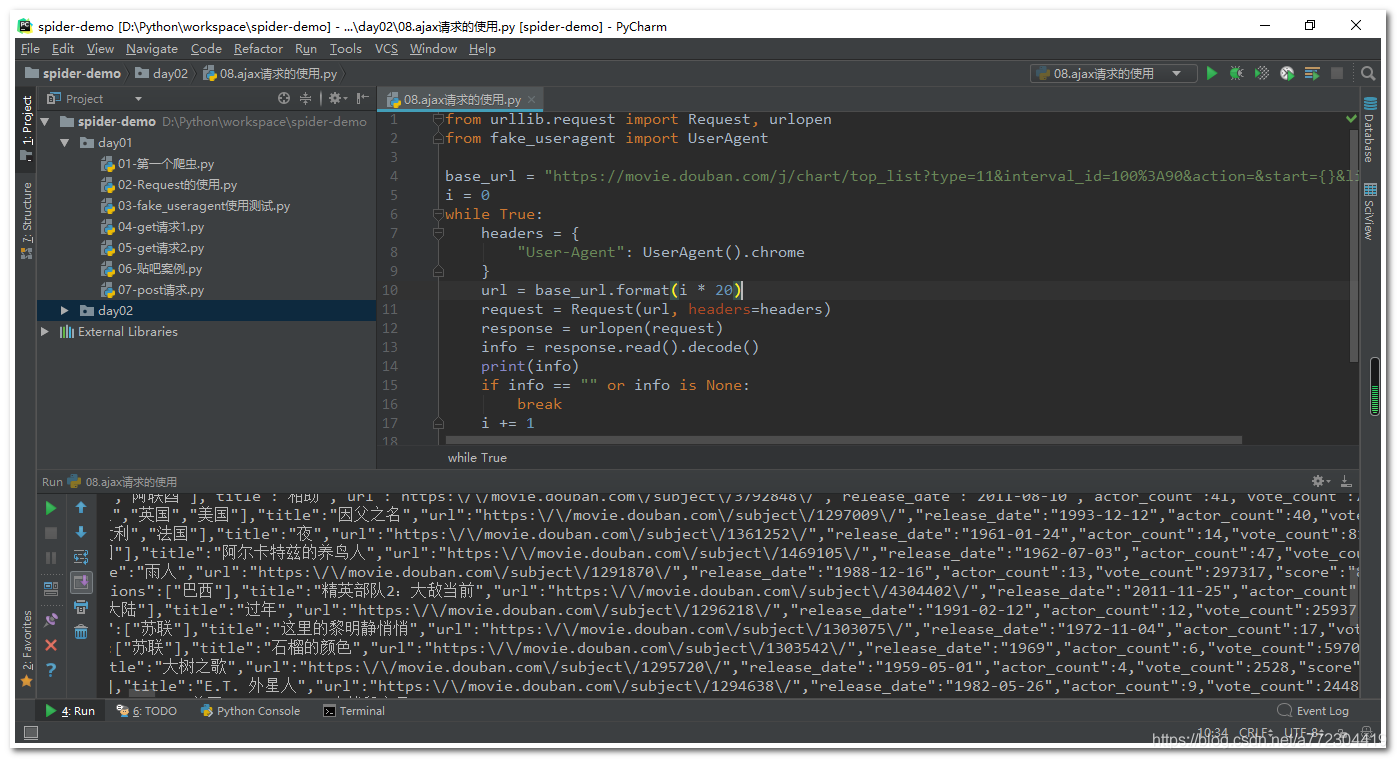Open Navigate menu

pos(152,48)
